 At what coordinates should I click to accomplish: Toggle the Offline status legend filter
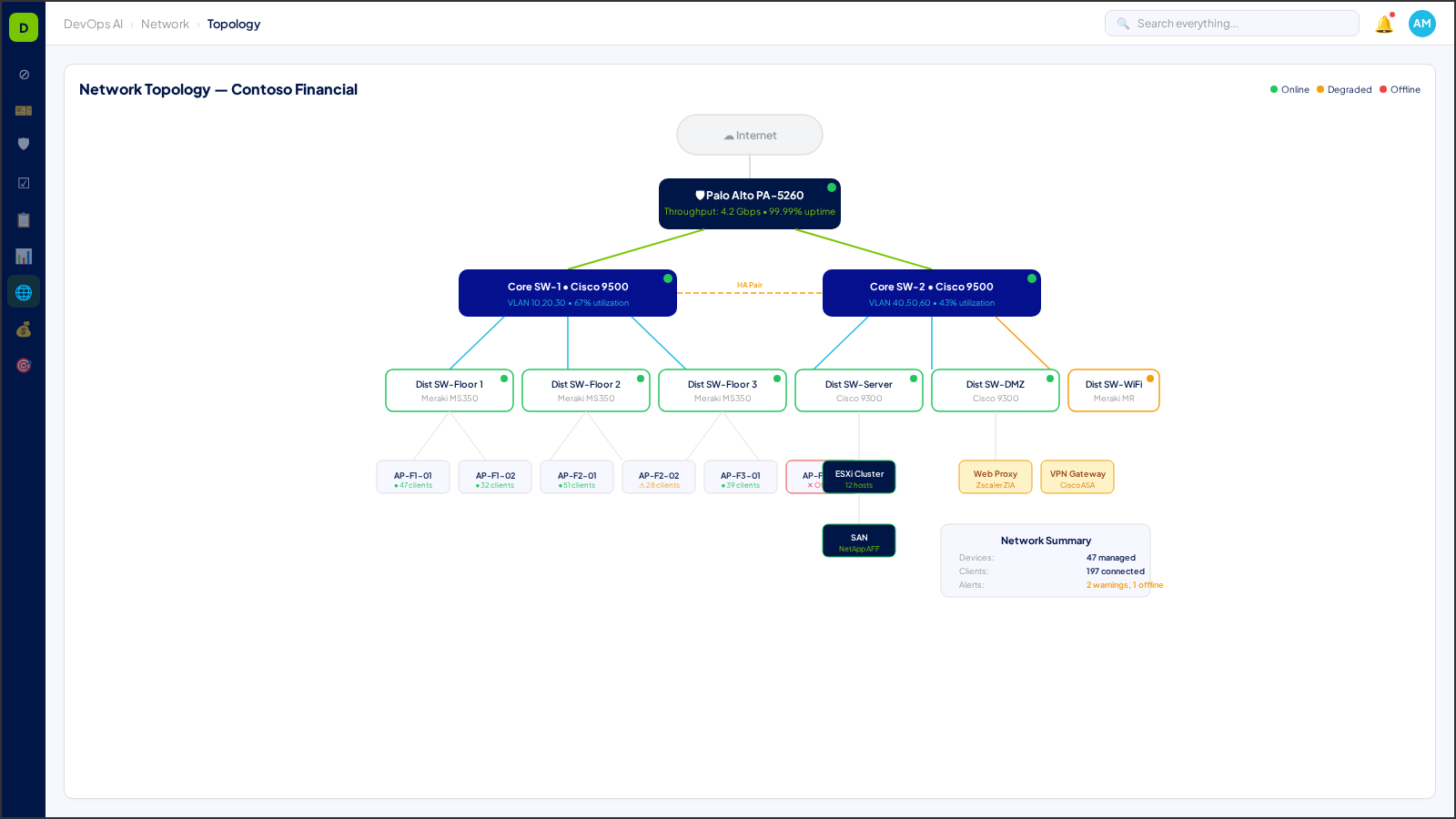[x=1400, y=89]
